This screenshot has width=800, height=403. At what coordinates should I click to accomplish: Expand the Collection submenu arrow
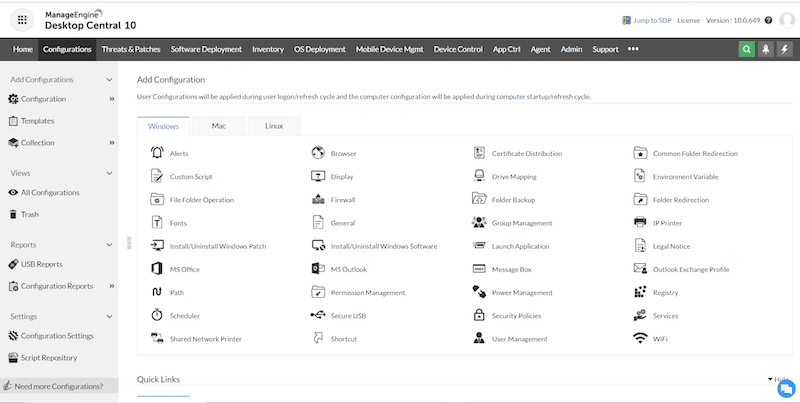(x=111, y=143)
